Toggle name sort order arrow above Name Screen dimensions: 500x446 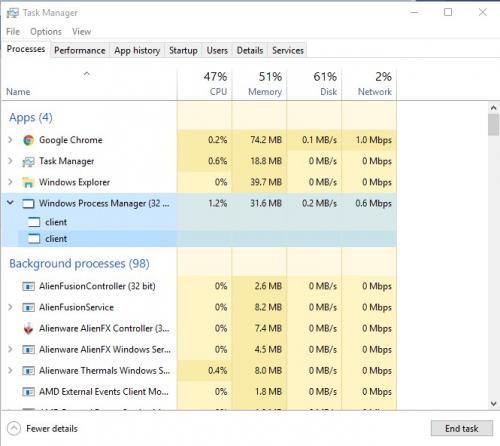point(87,74)
